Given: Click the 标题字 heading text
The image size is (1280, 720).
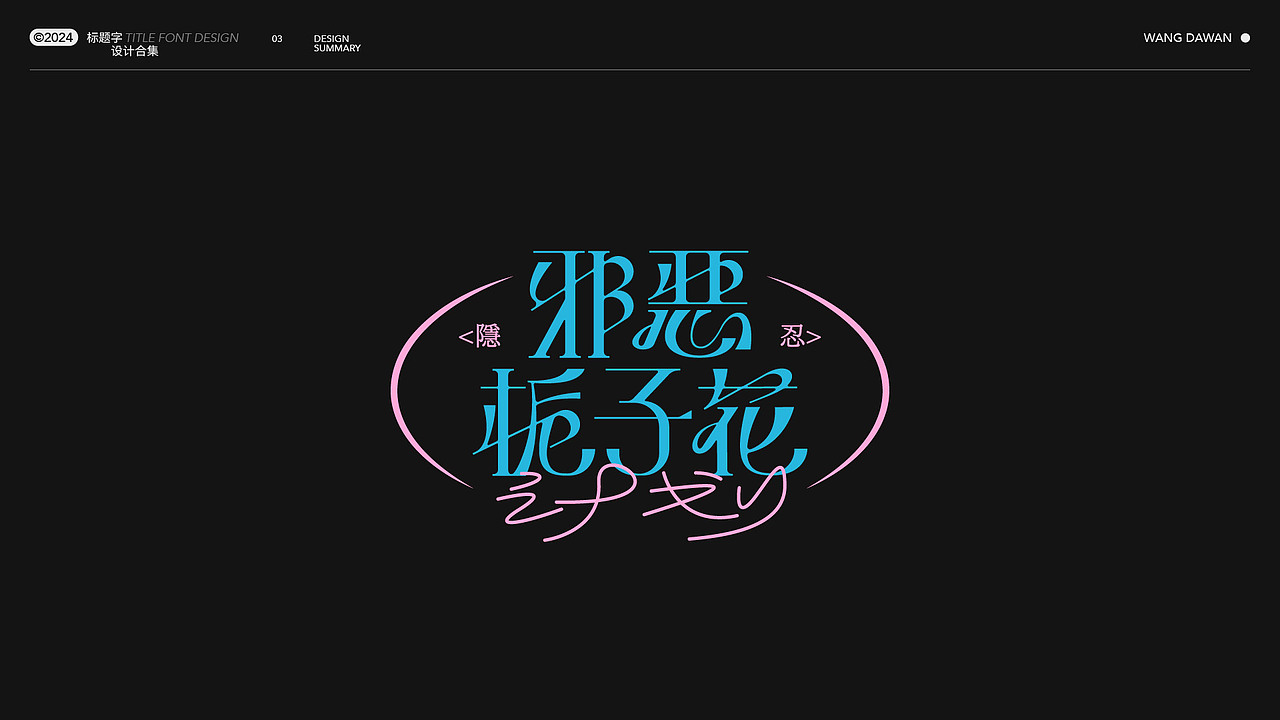Looking at the screenshot, I should pos(105,38).
